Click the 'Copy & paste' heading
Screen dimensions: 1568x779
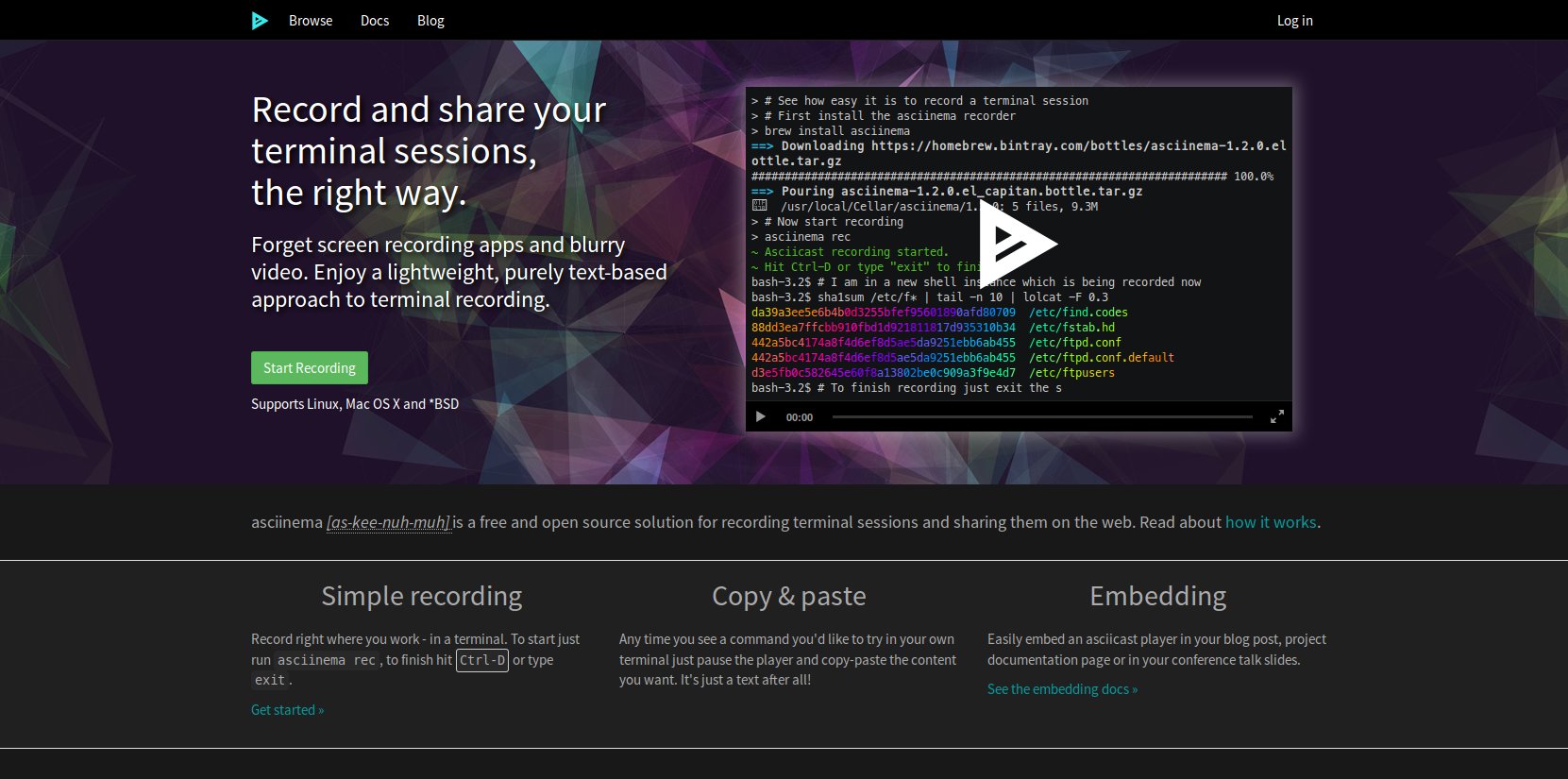(x=789, y=596)
